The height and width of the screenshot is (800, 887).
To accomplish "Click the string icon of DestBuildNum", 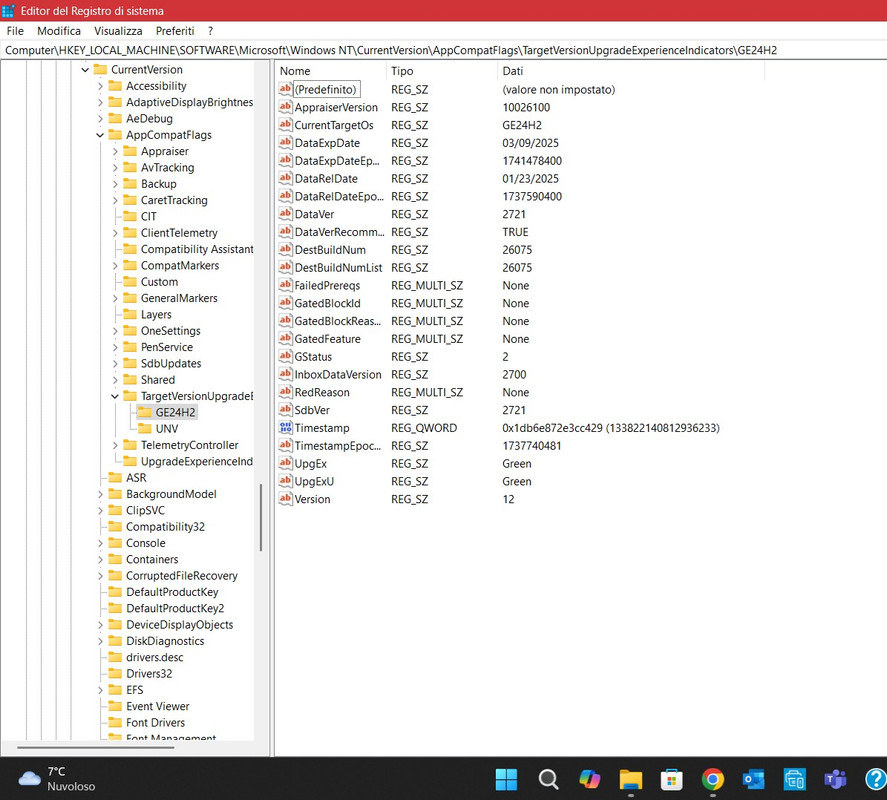I will tap(286, 250).
